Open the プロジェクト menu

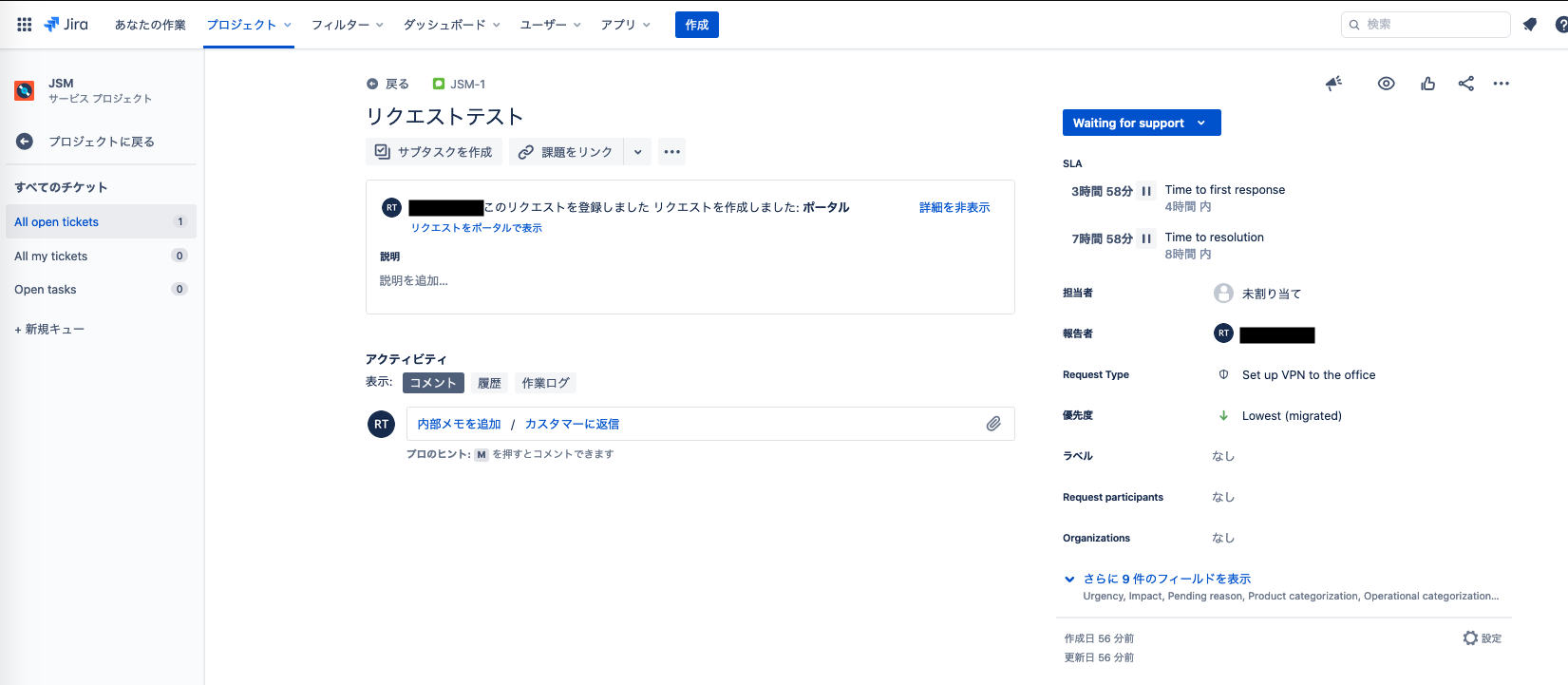[250, 25]
